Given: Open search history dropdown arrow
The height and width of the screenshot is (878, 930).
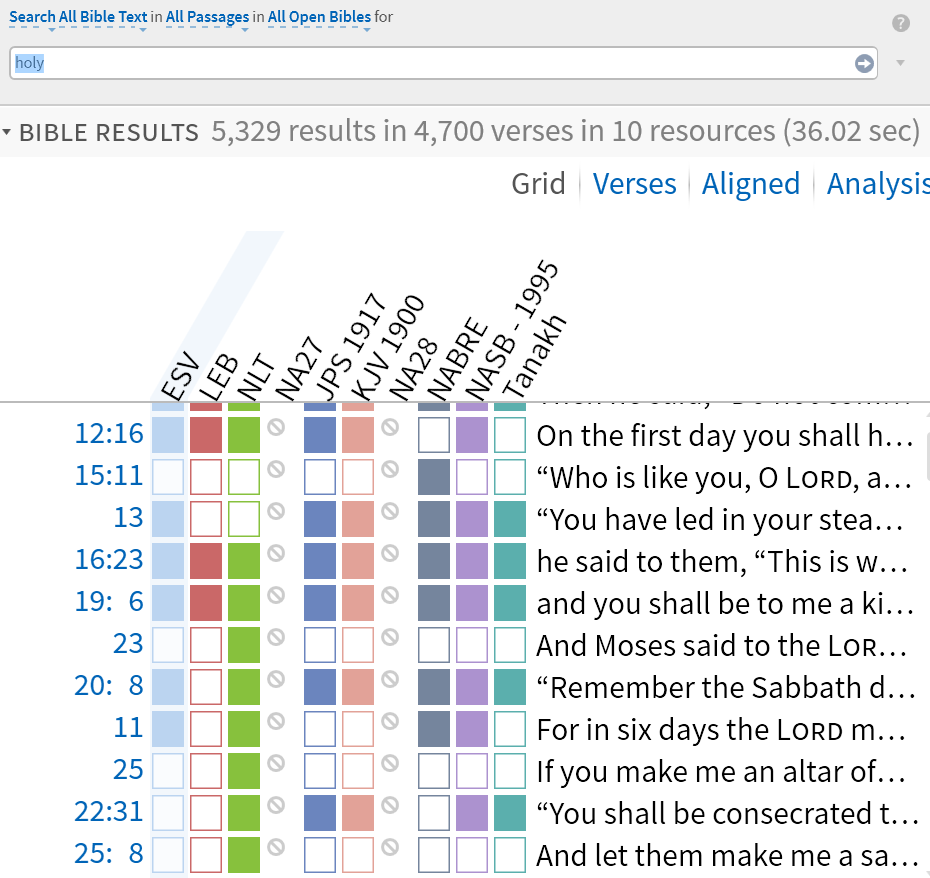Looking at the screenshot, I should [x=900, y=63].
